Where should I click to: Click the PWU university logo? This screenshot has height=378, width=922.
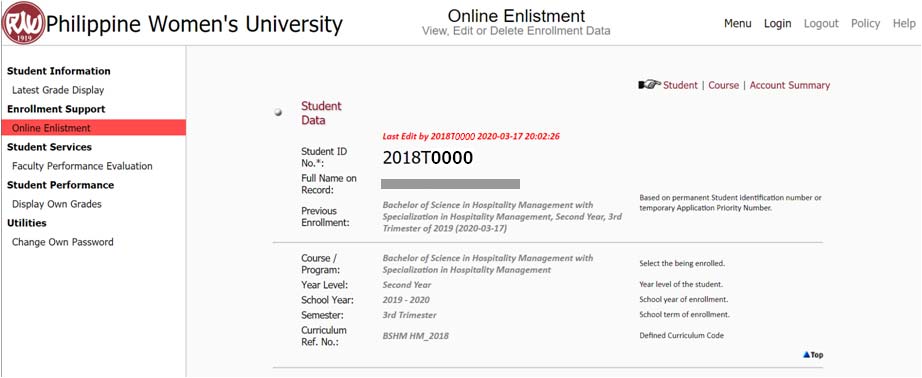pos(23,23)
